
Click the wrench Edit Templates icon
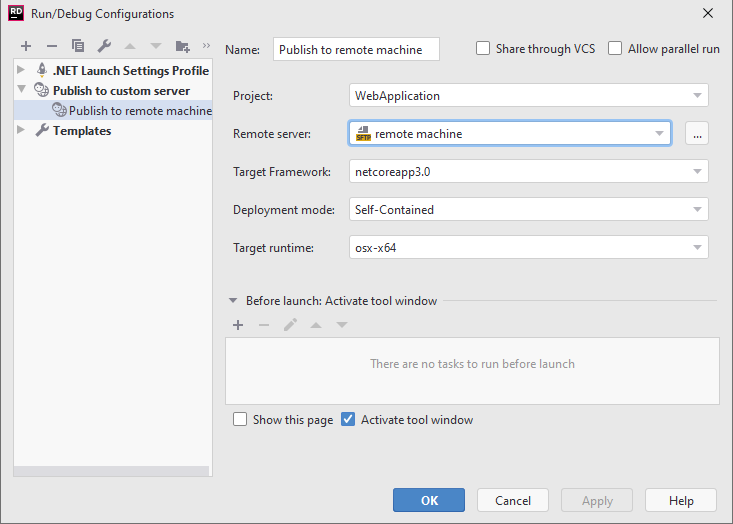tap(104, 46)
